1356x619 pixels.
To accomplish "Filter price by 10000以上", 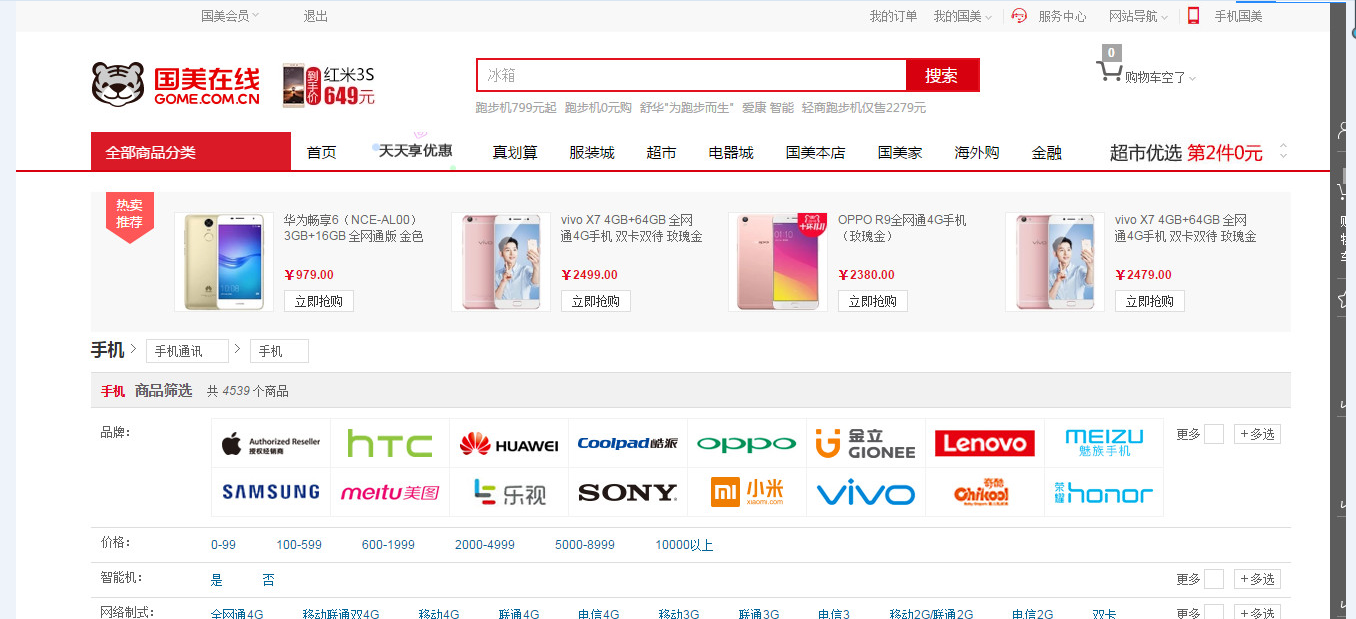I will tap(685, 545).
